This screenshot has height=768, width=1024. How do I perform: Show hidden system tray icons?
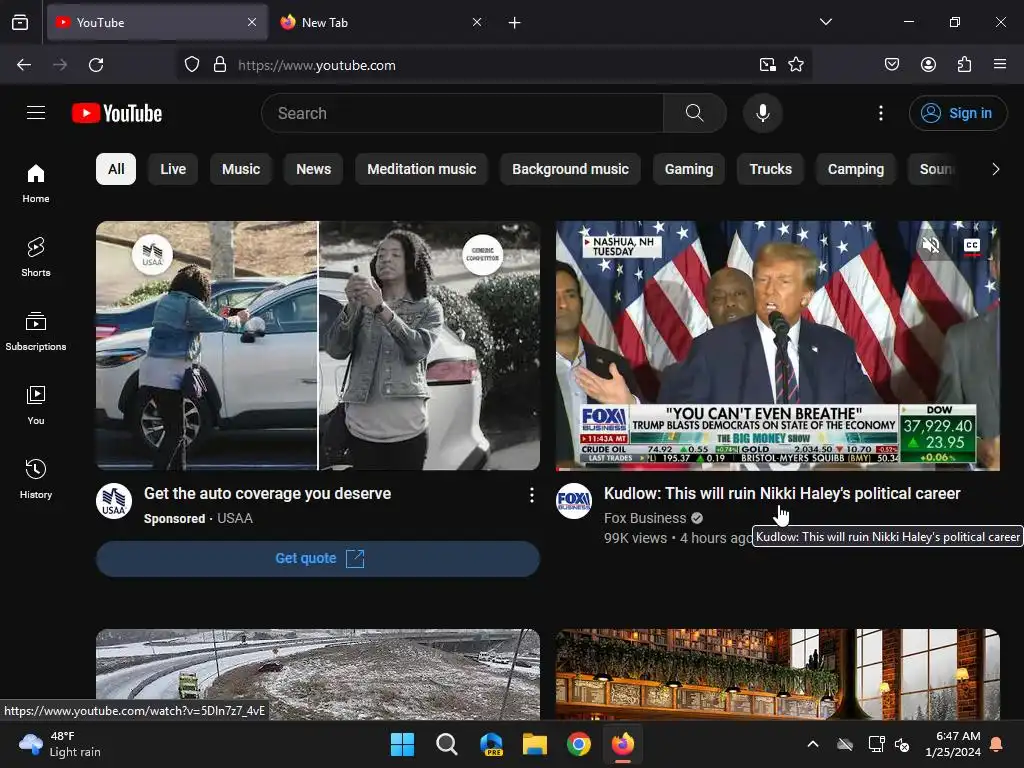813,744
